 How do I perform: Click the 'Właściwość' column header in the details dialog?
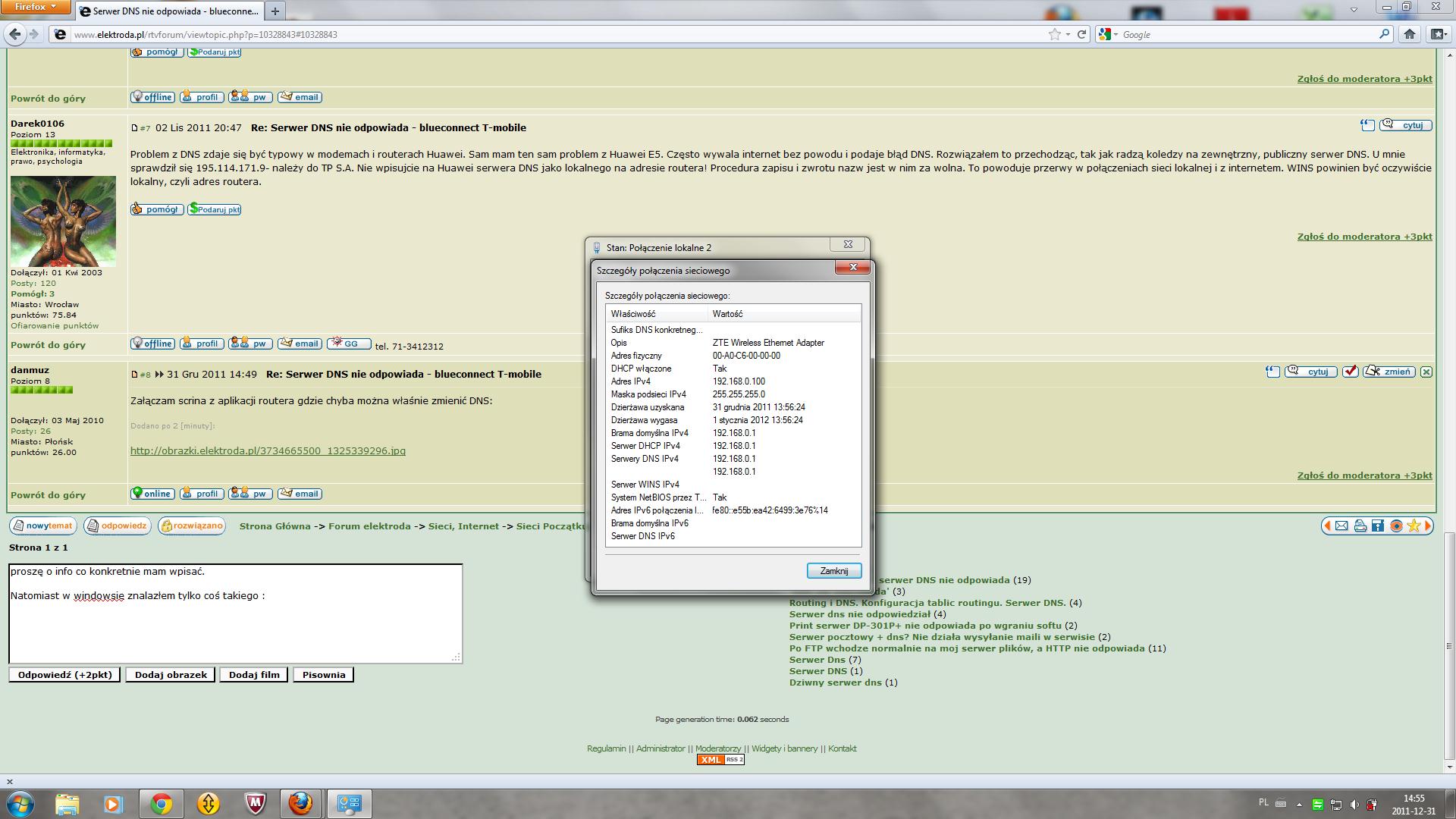click(657, 314)
